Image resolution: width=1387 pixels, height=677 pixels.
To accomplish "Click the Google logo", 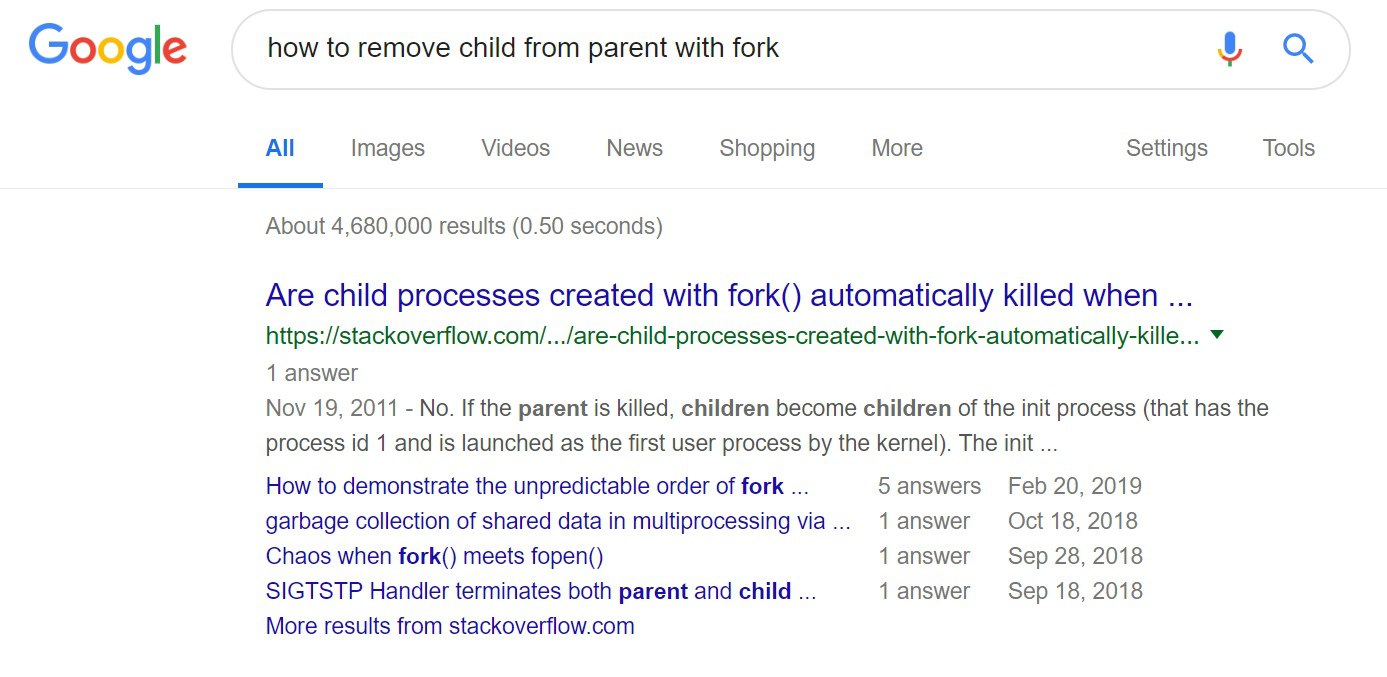I will 107,47.
